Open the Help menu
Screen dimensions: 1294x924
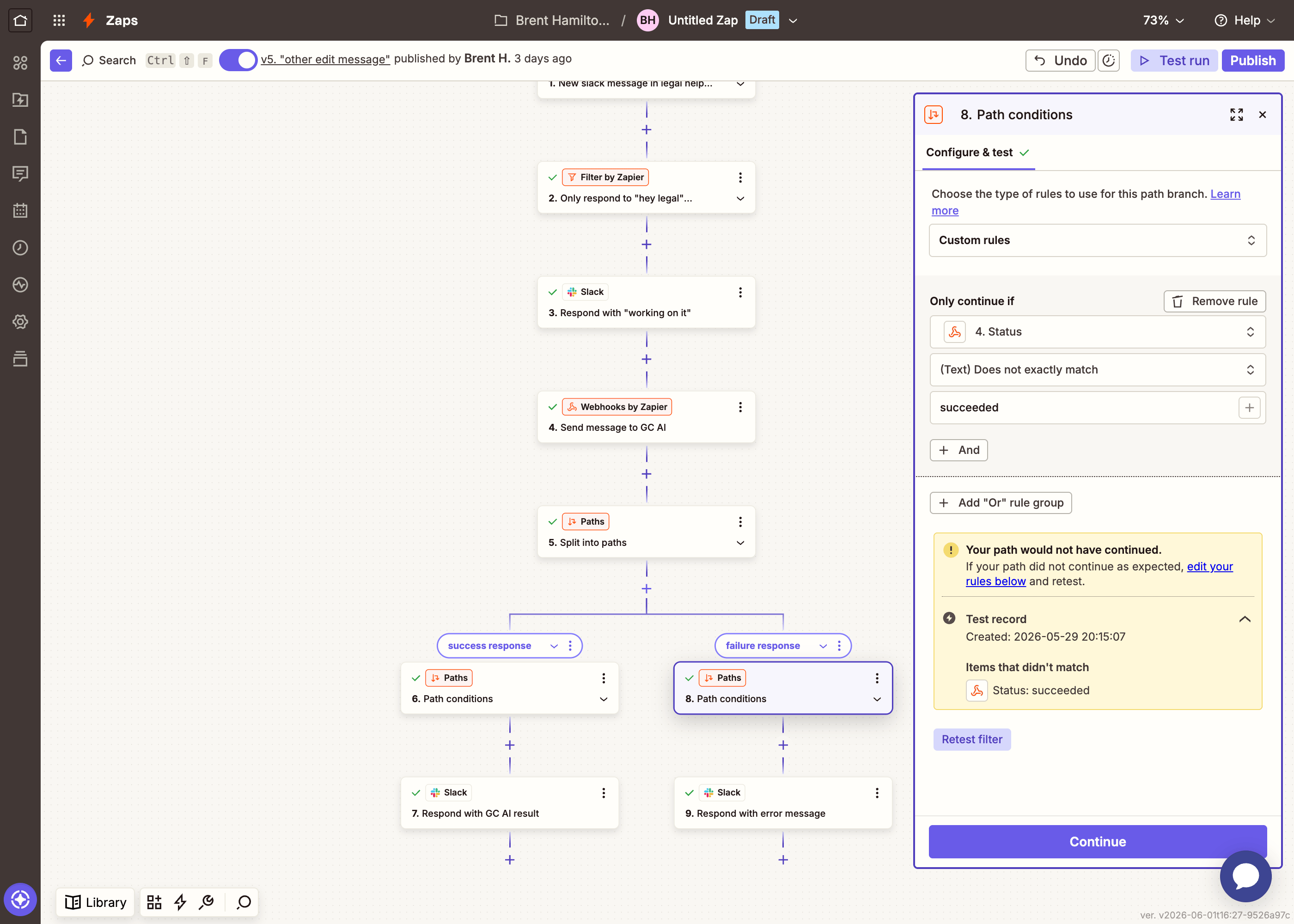[x=1245, y=20]
